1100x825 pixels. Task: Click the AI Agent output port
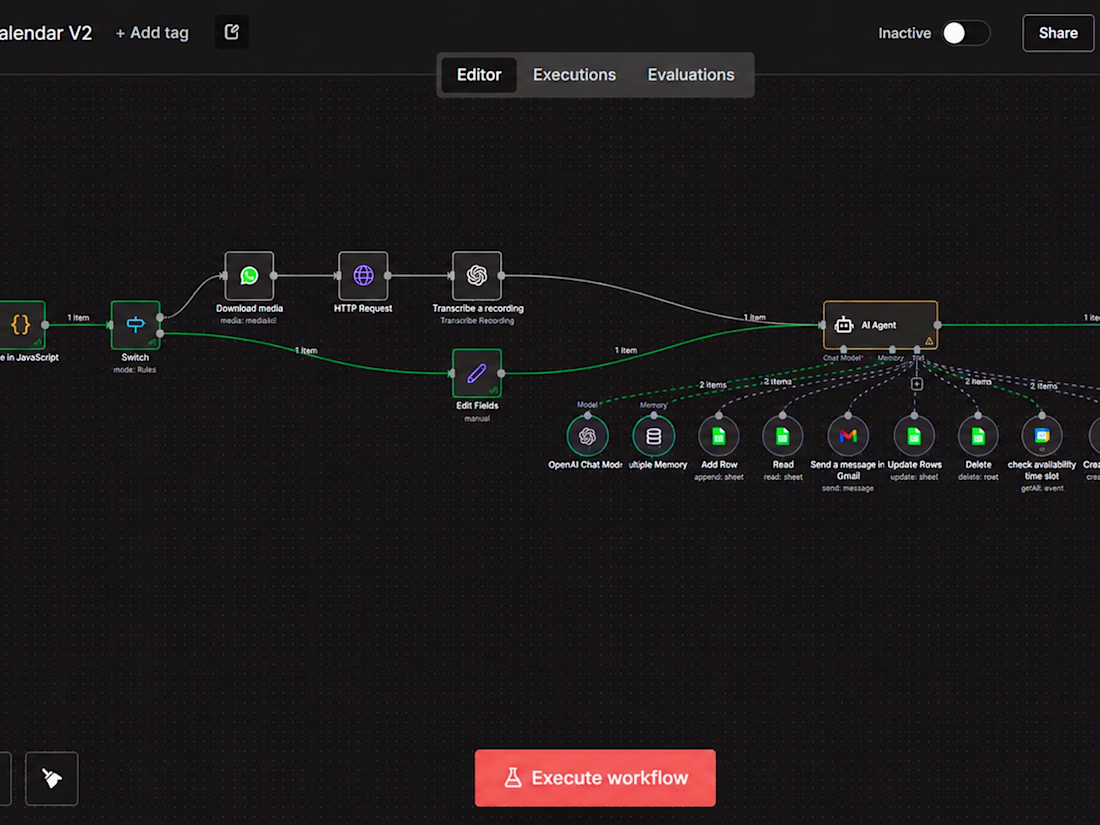[x=937, y=325]
